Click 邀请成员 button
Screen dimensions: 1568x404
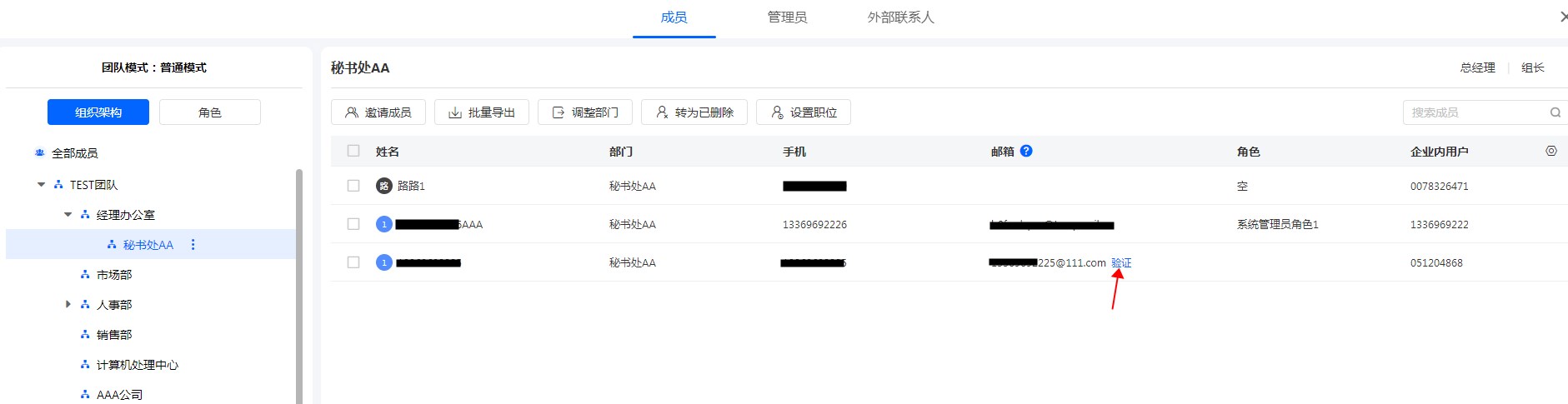378,112
